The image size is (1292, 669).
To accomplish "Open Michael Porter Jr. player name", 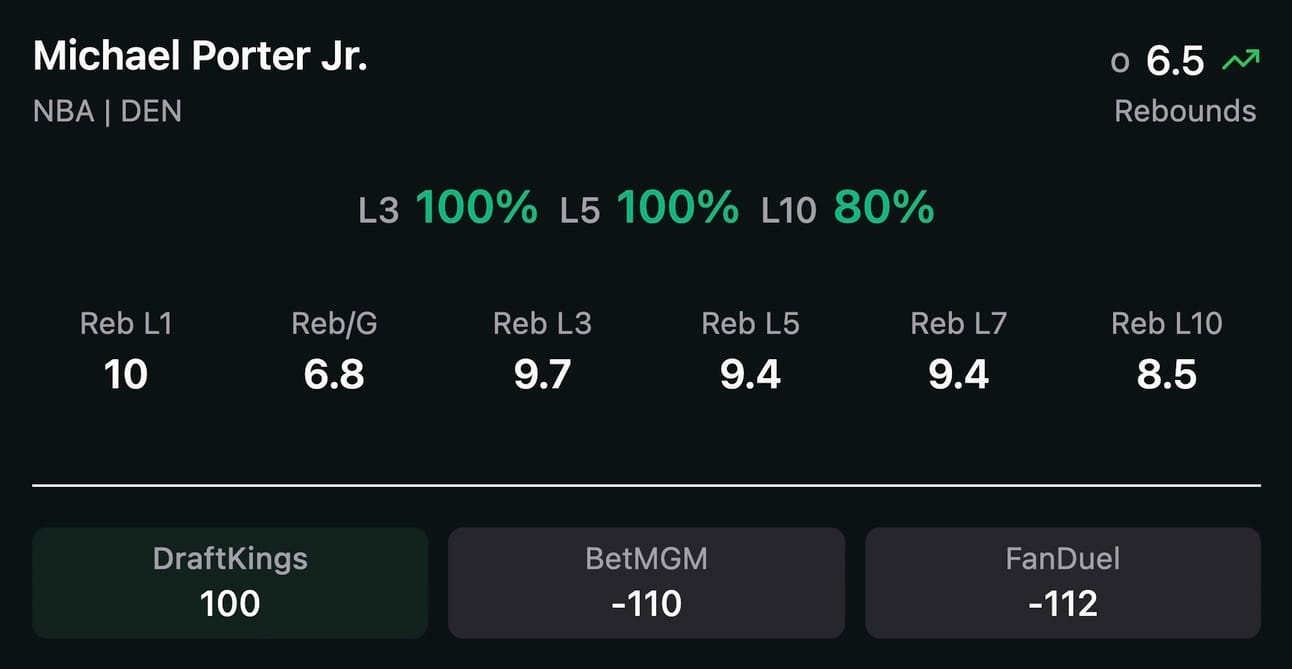I will 200,57.
